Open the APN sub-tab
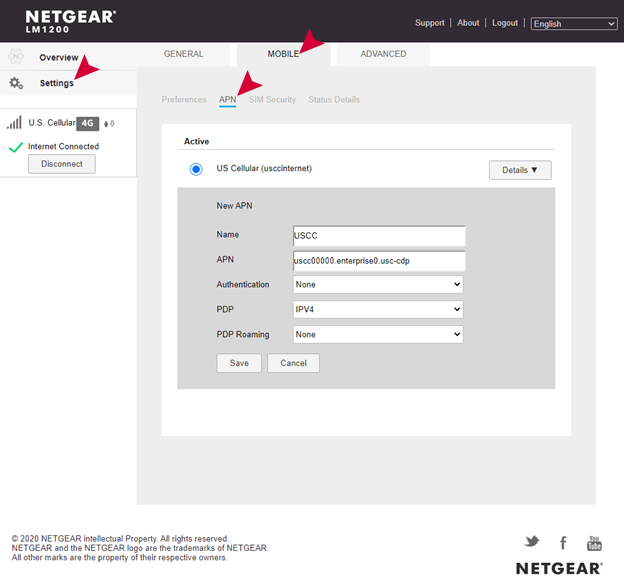The width and height of the screenshot is (624, 584). pos(228,100)
